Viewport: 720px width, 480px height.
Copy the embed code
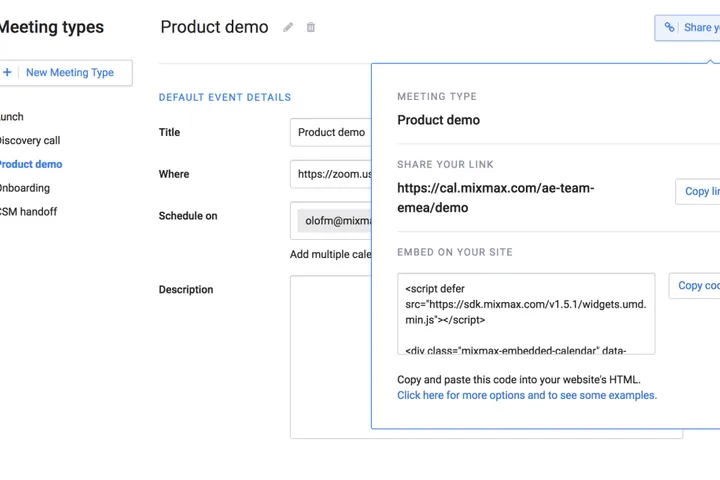[695, 286]
